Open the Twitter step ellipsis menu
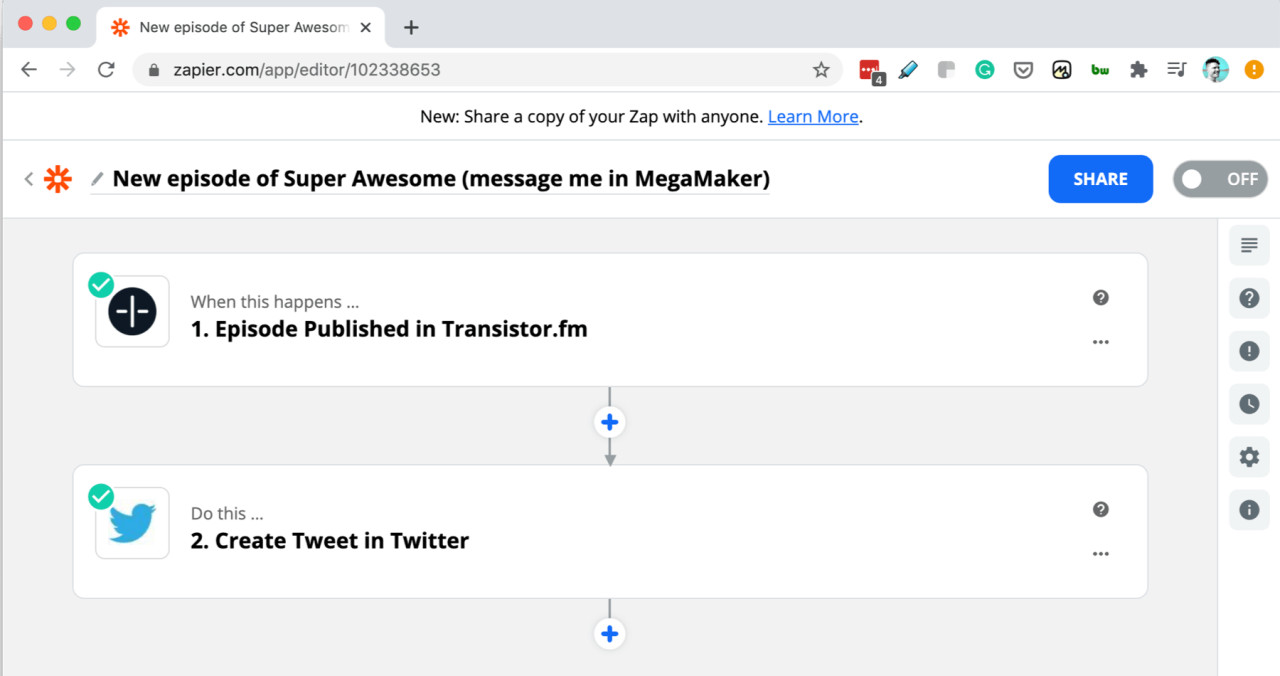 [x=1100, y=553]
